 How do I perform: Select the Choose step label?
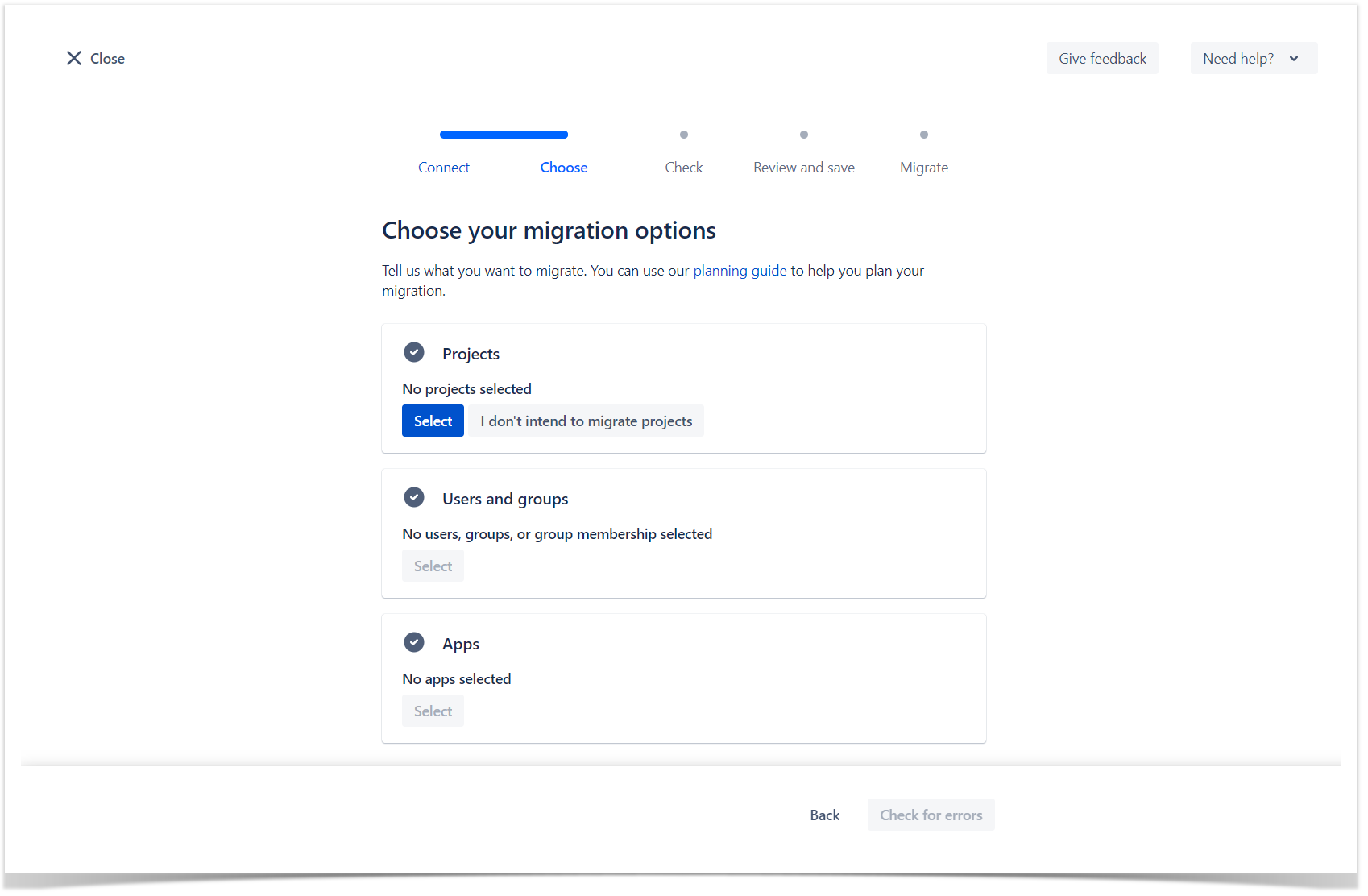click(563, 168)
